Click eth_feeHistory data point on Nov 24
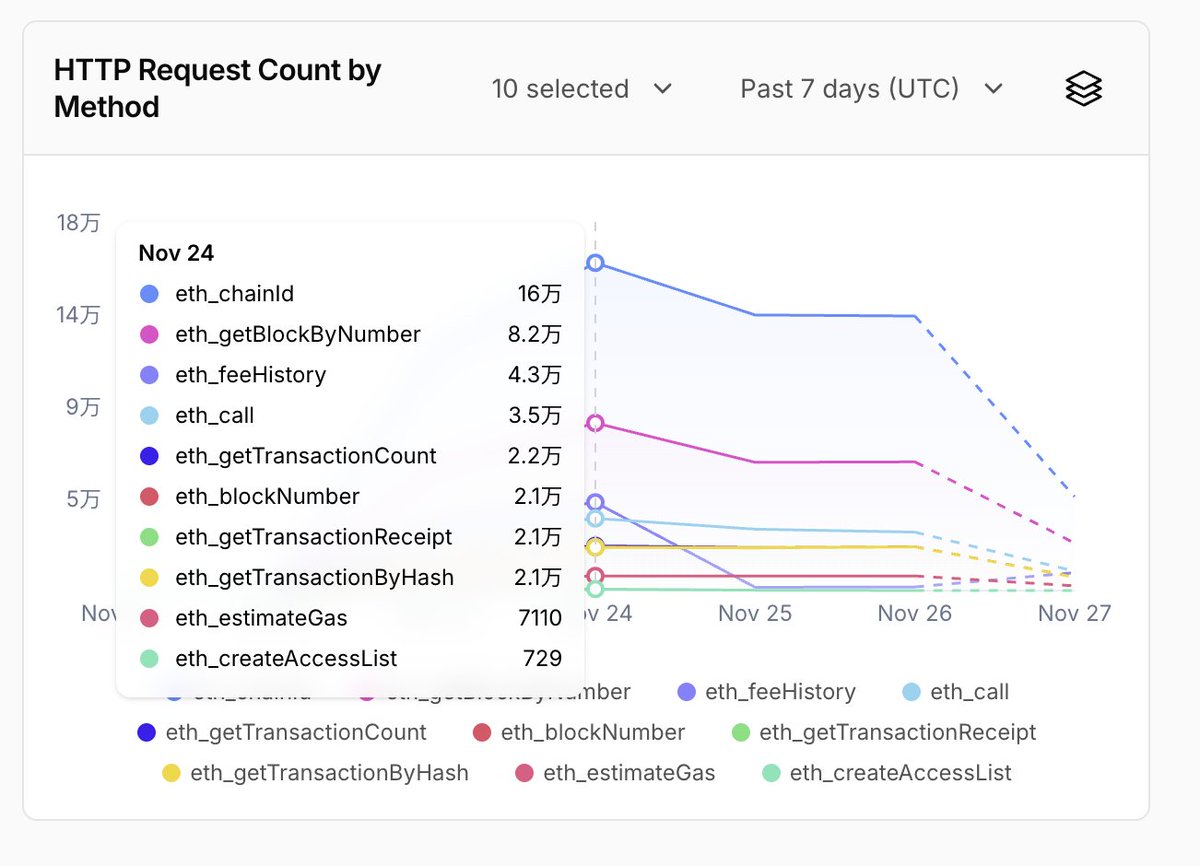This screenshot has width=1200, height=866. tap(595, 503)
